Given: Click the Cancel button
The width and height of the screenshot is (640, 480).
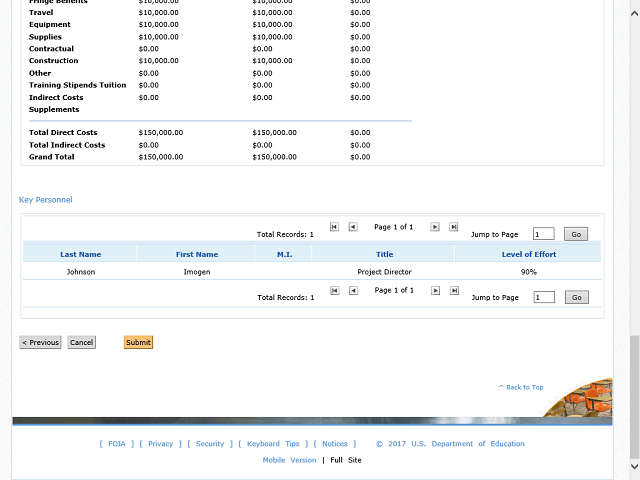Looking at the screenshot, I should tap(81, 342).
